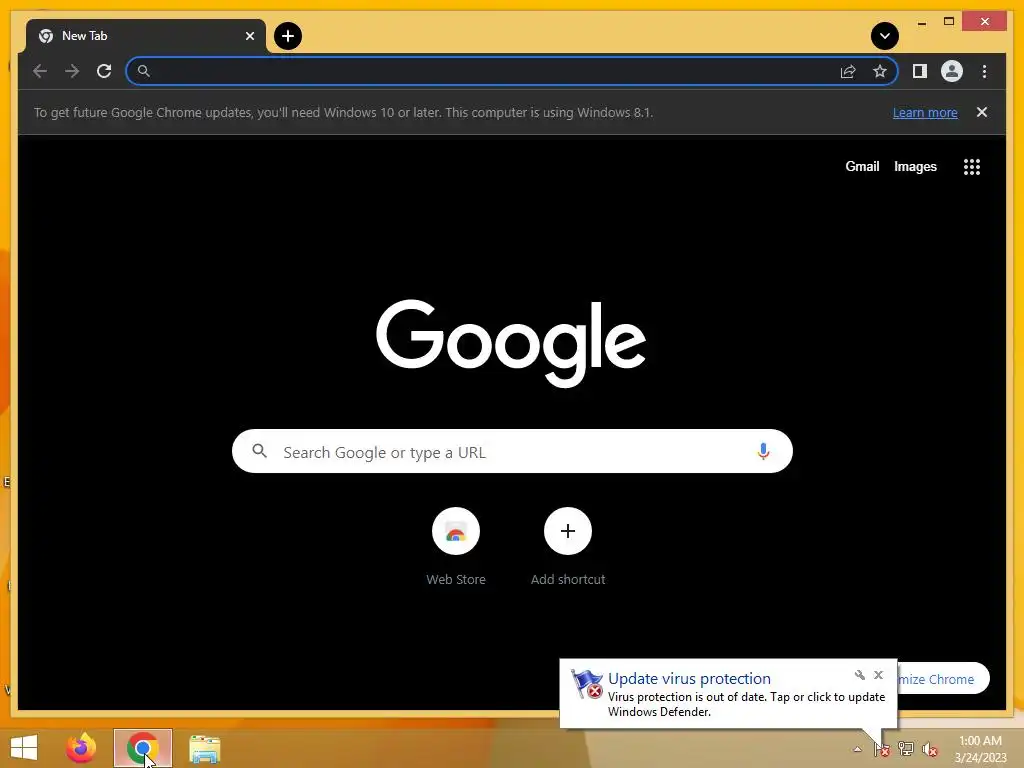Start voice search with microphone icon
Image resolution: width=1024 pixels, height=768 pixels.
click(x=763, y=451)
